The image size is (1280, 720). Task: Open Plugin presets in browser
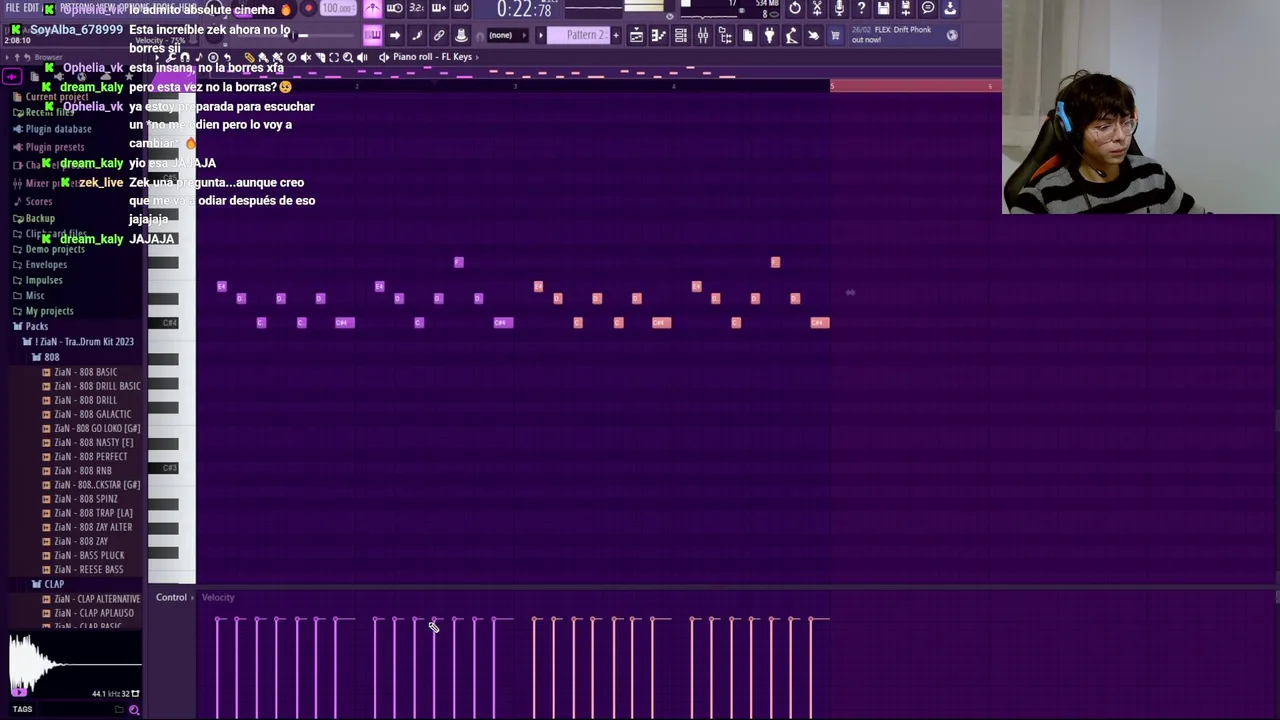[x=55, y=147]
